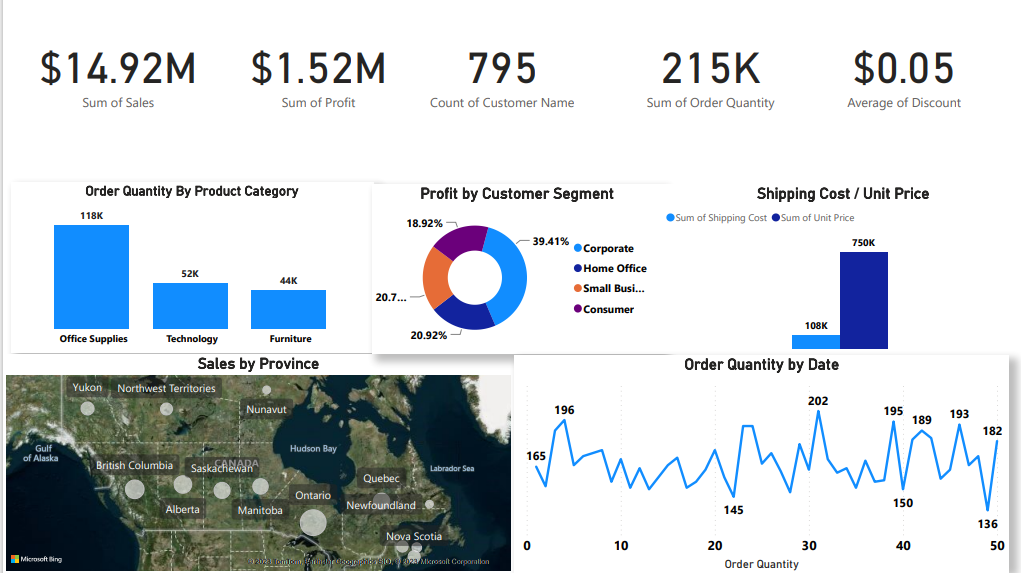The height and width of the screenshot is (573, 1021).
Task: Click the Microsoft Bing logo on the map
Action: coord(36,559)
